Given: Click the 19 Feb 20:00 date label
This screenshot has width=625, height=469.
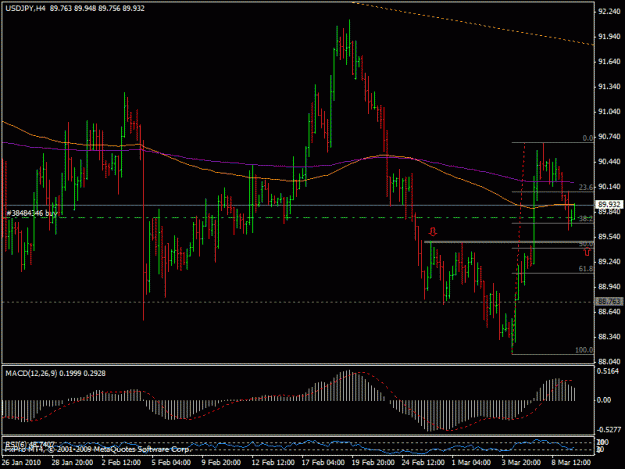Looking at the screenshot, I should pos(373,462).
